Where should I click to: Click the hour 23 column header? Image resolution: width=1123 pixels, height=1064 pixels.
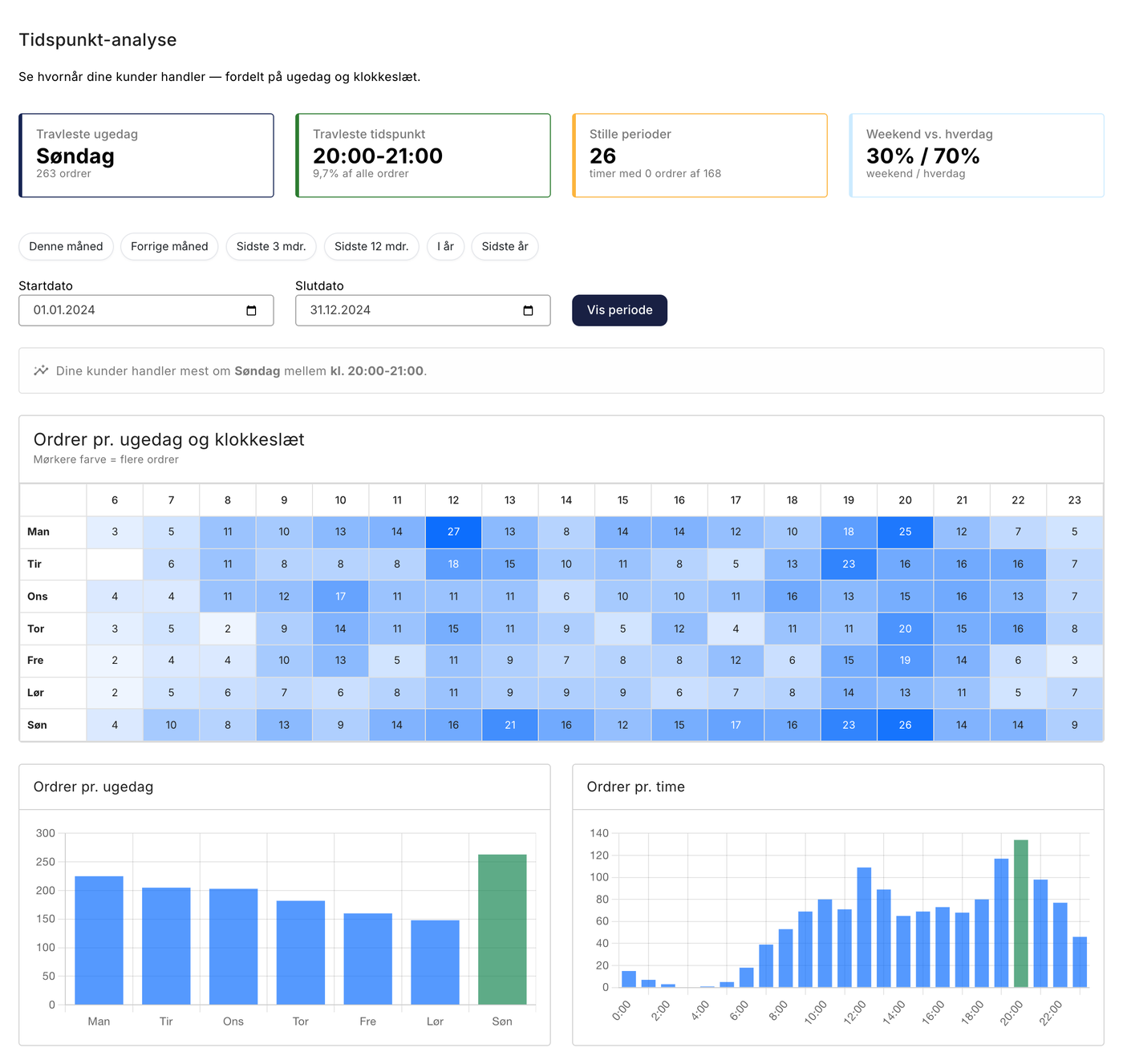click(x=1074, y=500)
